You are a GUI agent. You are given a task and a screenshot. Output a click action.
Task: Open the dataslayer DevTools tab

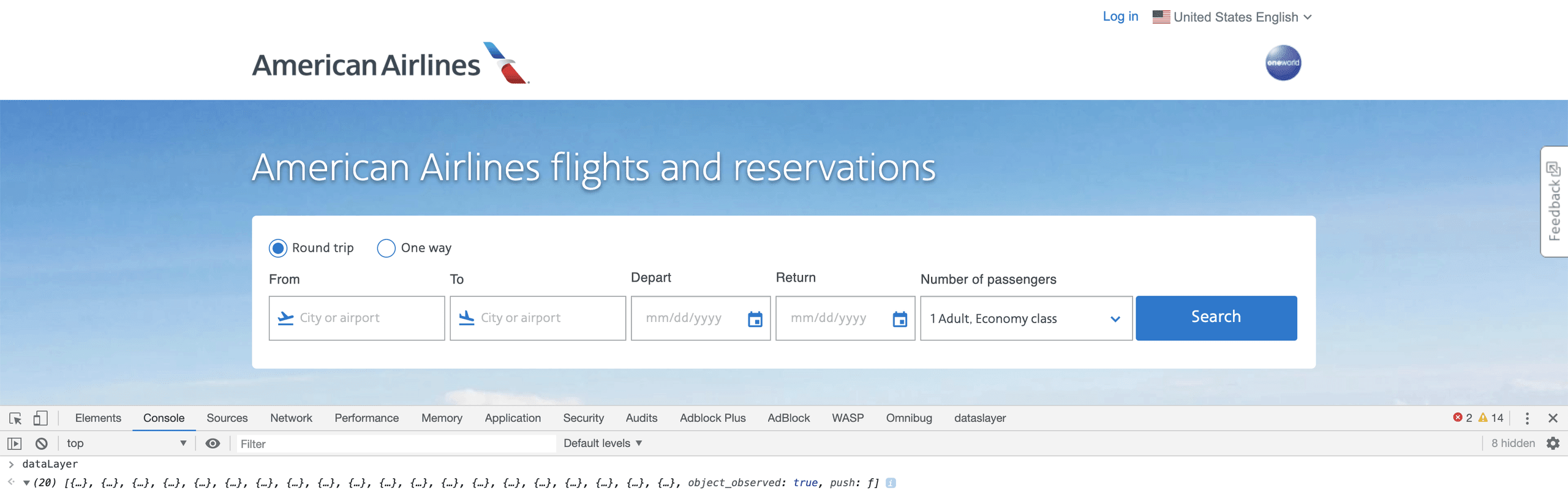pos(979,418)
